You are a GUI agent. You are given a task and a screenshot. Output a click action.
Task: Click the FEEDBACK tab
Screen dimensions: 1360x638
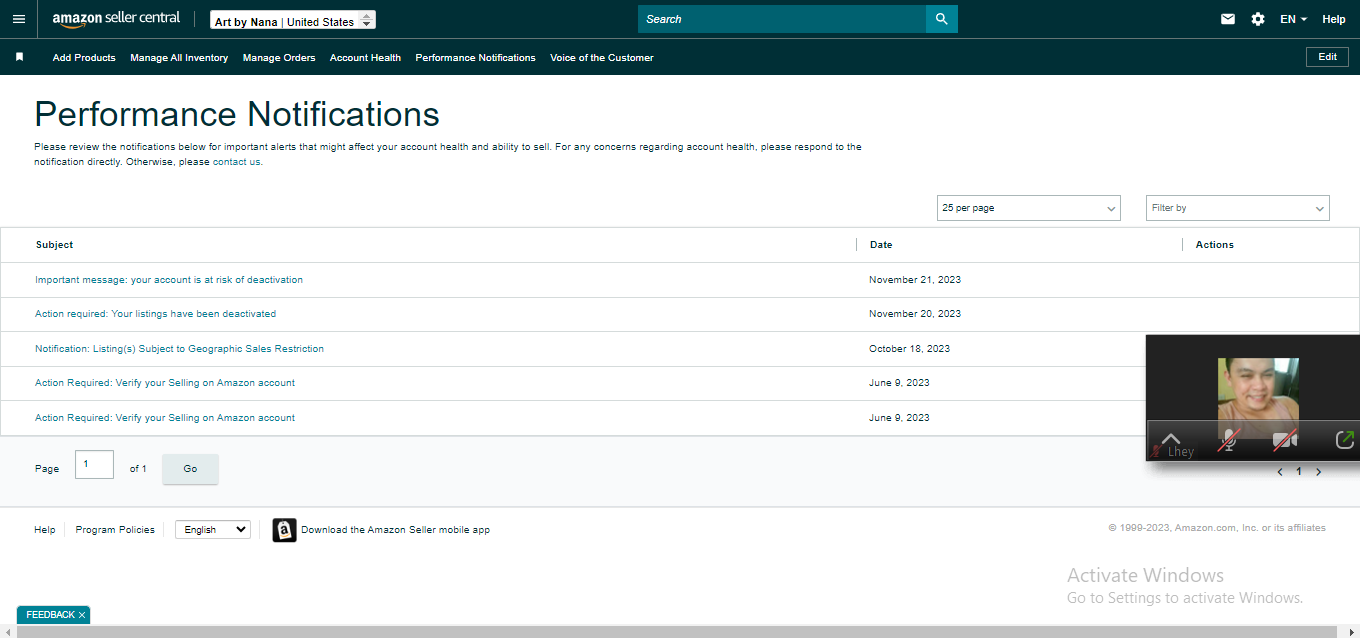pos(50,615)
